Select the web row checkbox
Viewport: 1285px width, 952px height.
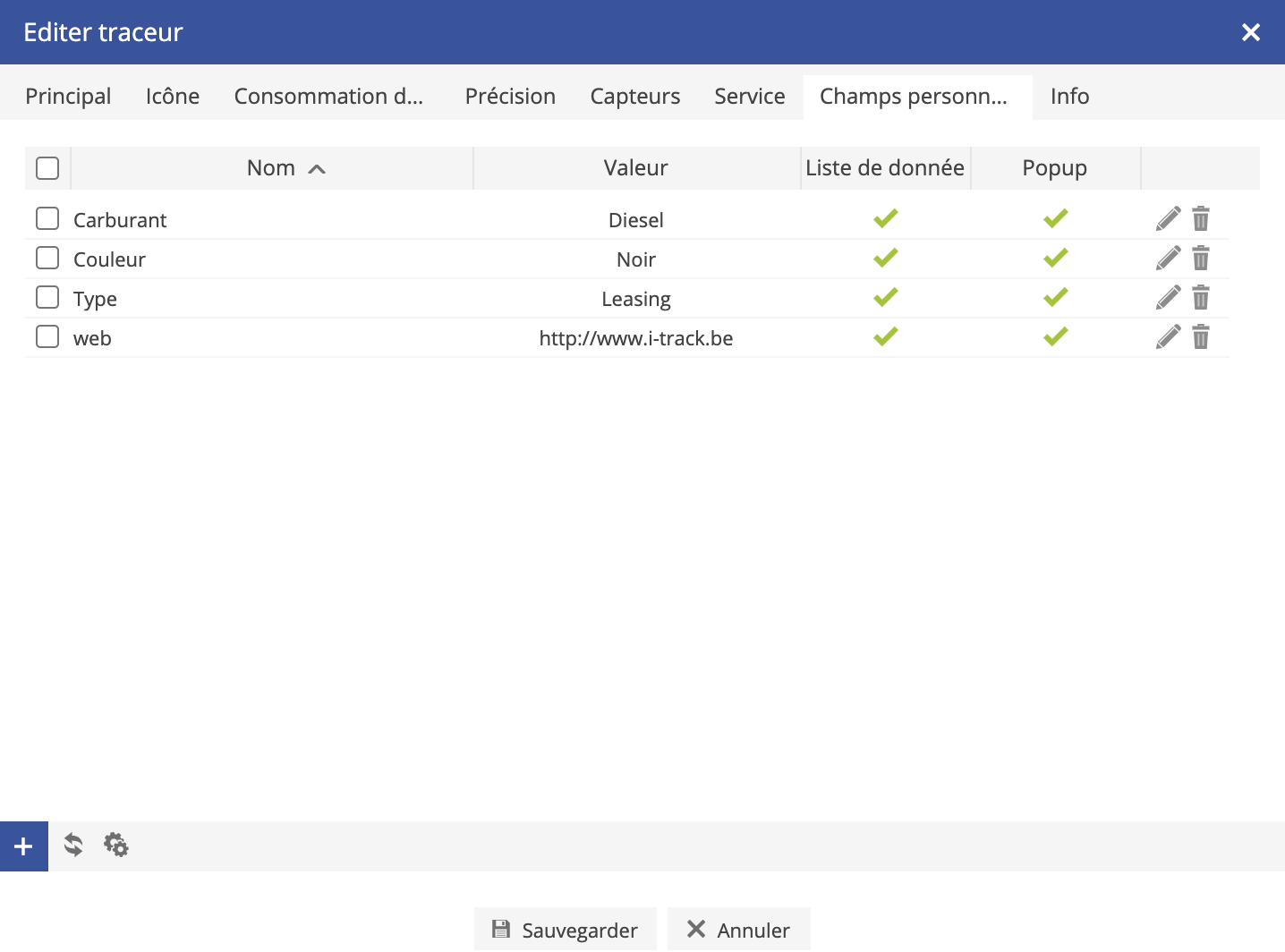pos(47,337)
